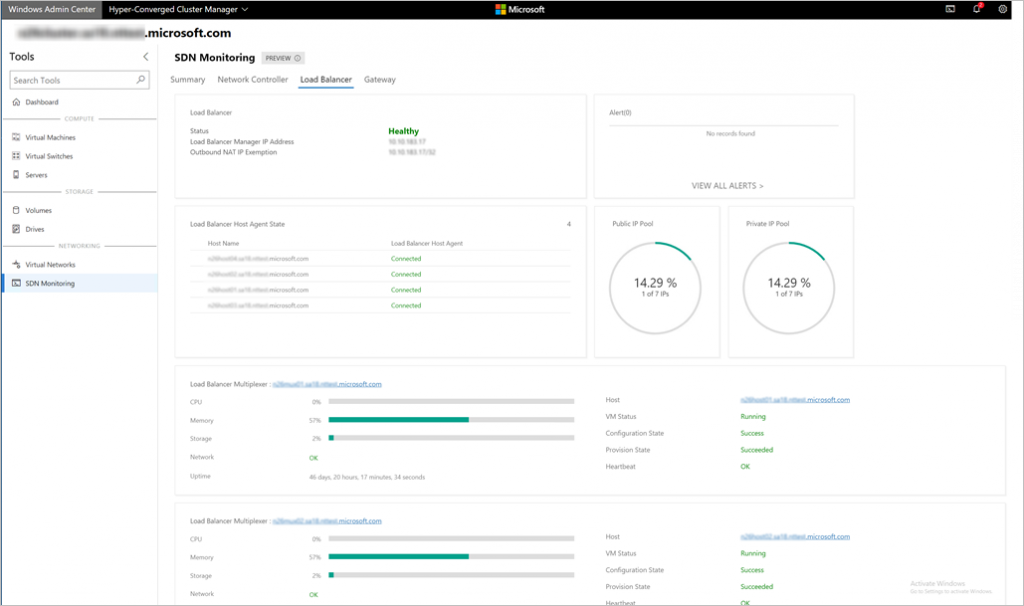The height and width of the screenshot is (606, 1024).
Task: Click the Volumes sidebar icon
Action: tap(16, 210)
